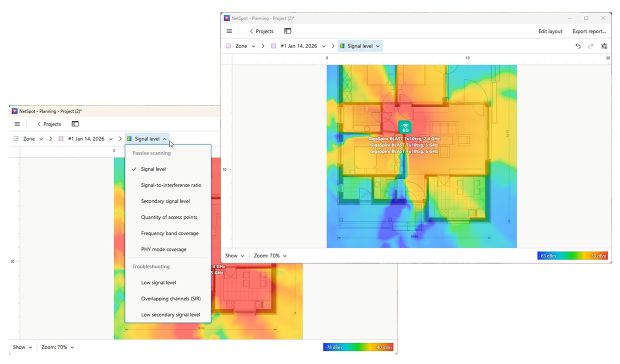Click the undo arrow in front window
This screenshot has height=364, width=620.
578,46
